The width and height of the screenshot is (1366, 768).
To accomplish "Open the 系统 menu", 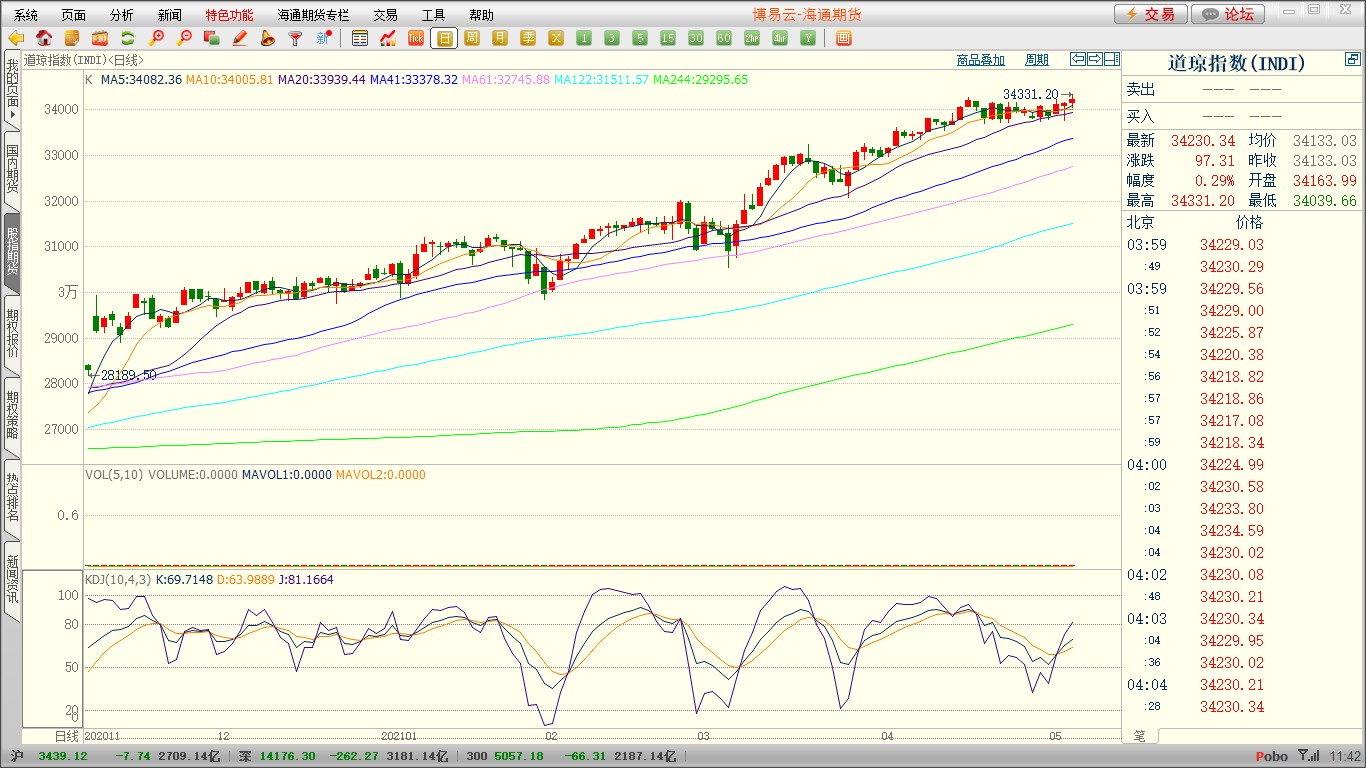I will pyautogui.click(x=26, y=15).
